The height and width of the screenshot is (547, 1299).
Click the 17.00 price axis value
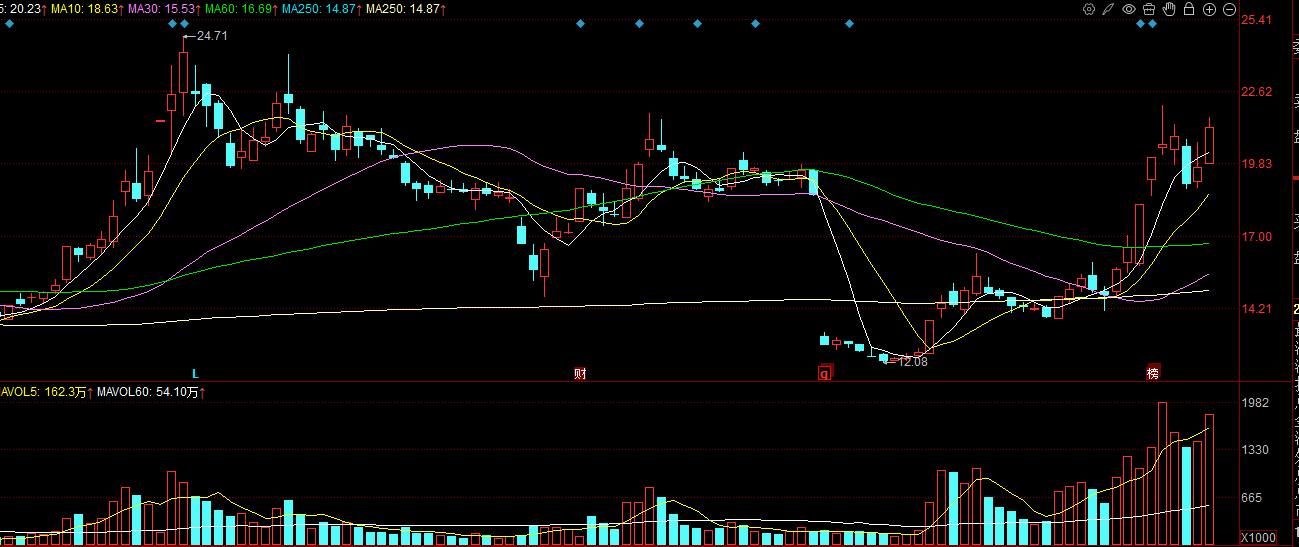coord(1255,237)
